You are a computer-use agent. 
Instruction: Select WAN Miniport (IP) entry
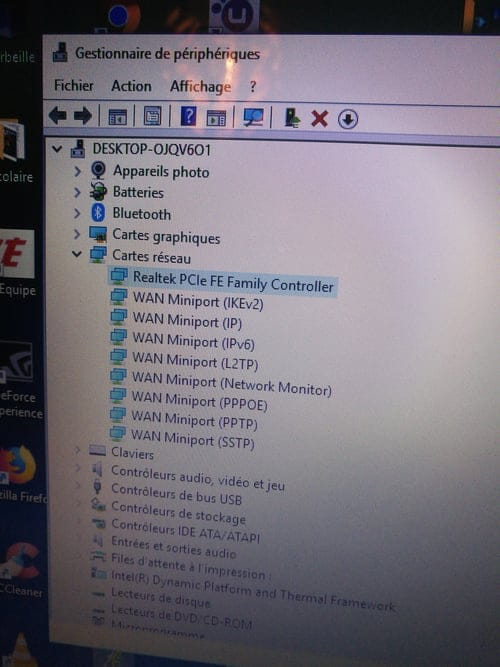tap(187, 320)
